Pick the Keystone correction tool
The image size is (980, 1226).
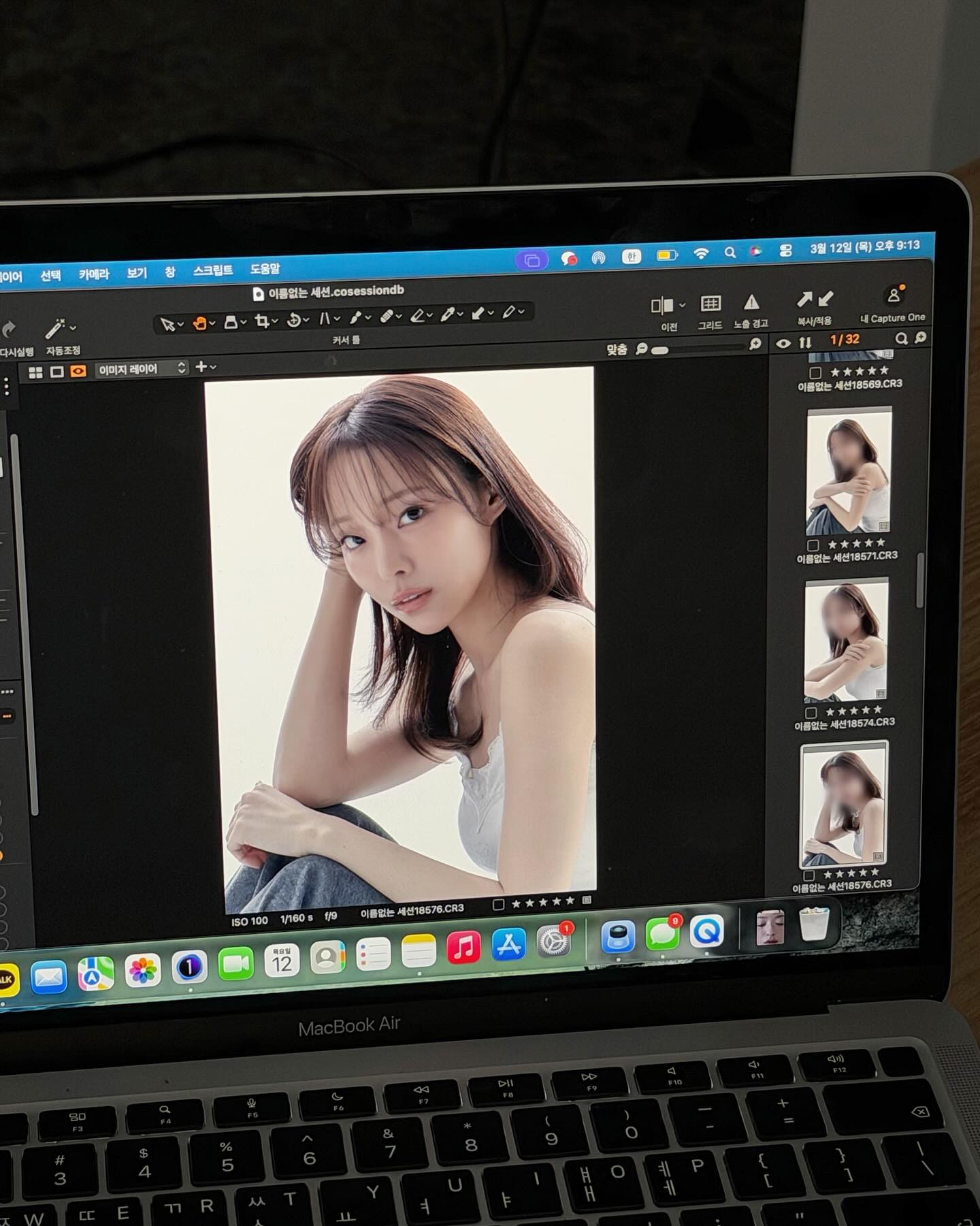325,319
